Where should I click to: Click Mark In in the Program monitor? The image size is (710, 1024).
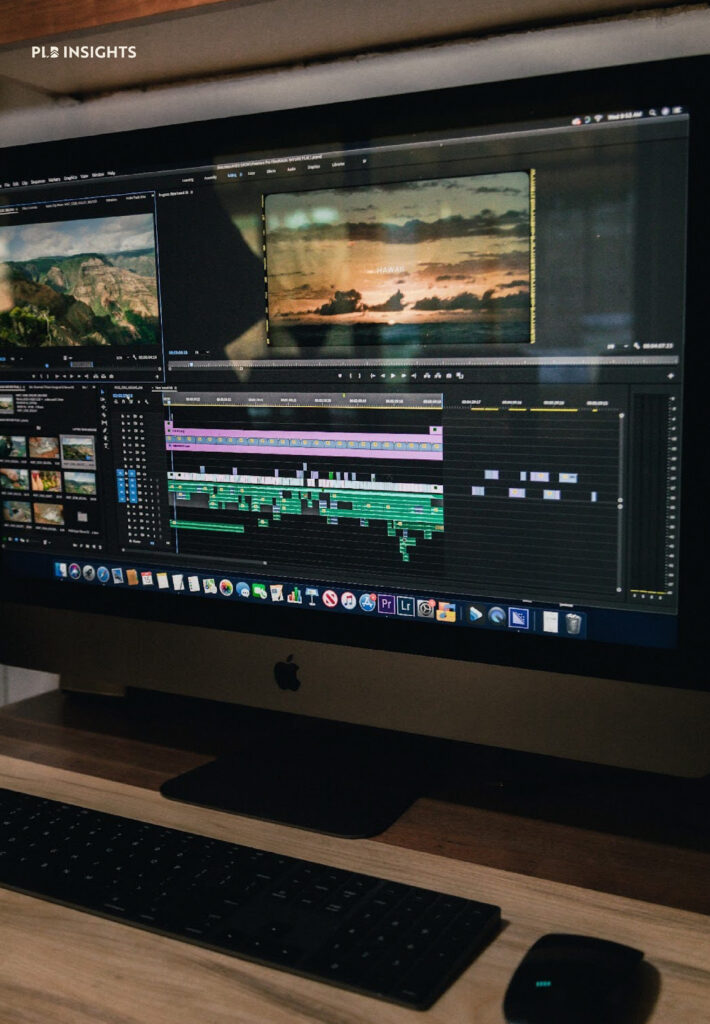350,376
